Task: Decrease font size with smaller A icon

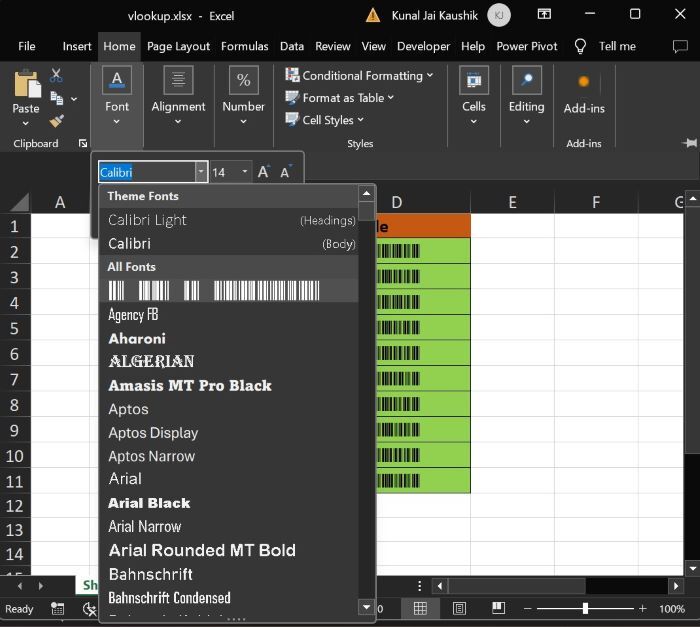Action: 286,172
